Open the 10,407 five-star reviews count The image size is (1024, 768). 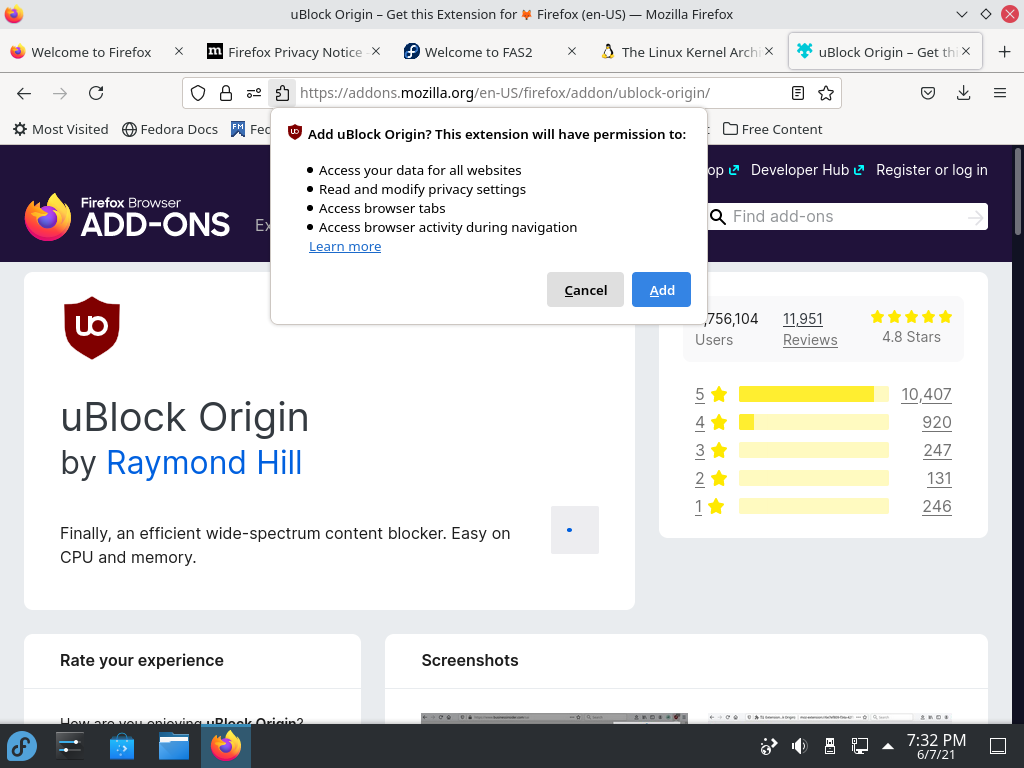926,394
